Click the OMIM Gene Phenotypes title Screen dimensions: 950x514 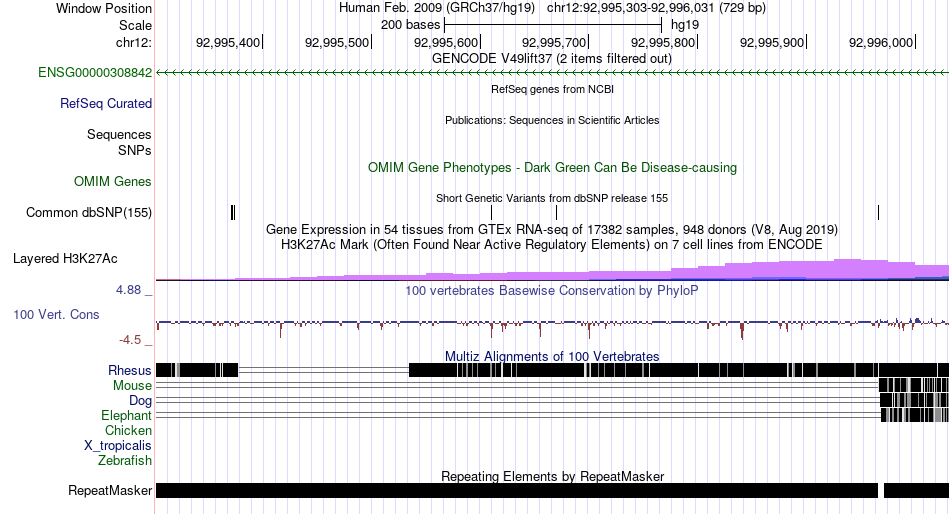pyautogui.click(x=553, y=167)
